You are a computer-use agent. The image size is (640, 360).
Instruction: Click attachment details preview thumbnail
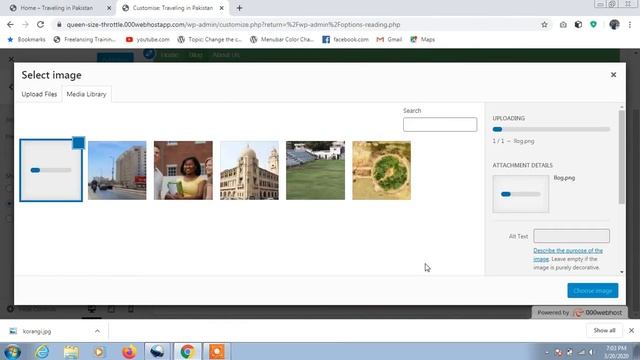[x=520, y=194]
